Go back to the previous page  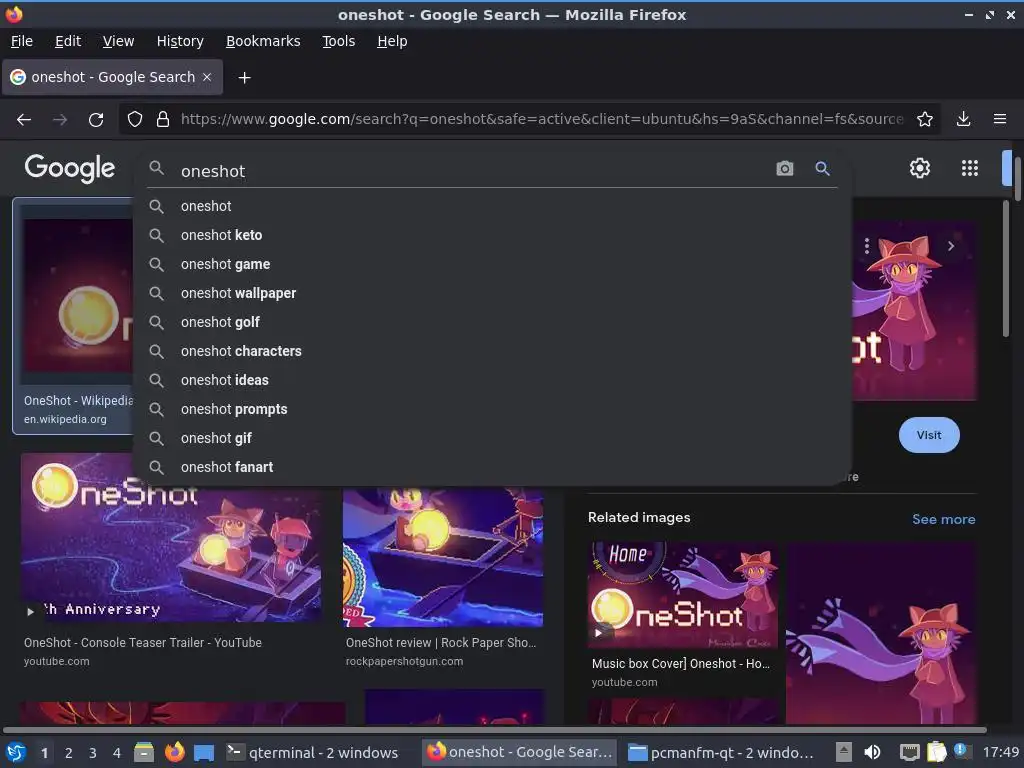(x=24, y=120)
